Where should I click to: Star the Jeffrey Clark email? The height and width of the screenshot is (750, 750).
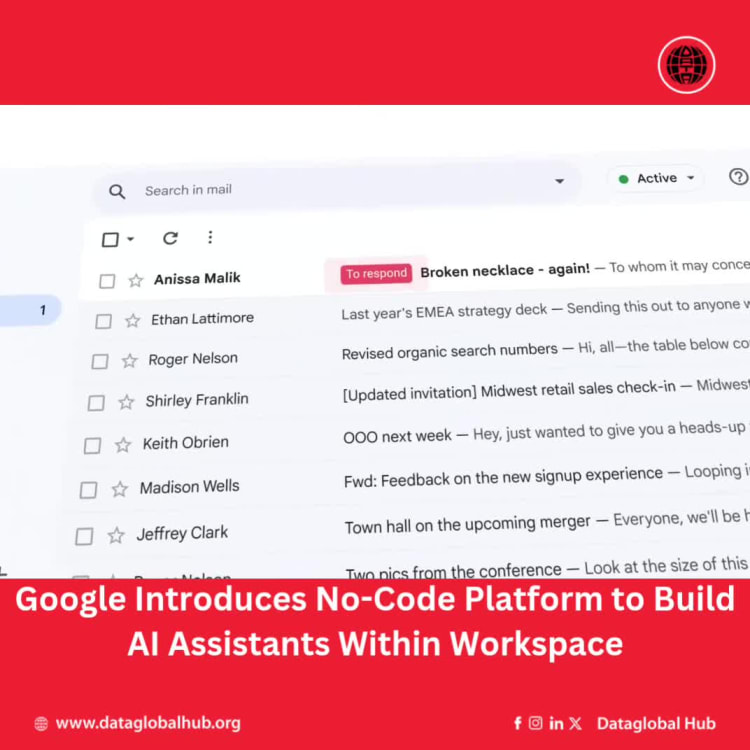point(116,535)
